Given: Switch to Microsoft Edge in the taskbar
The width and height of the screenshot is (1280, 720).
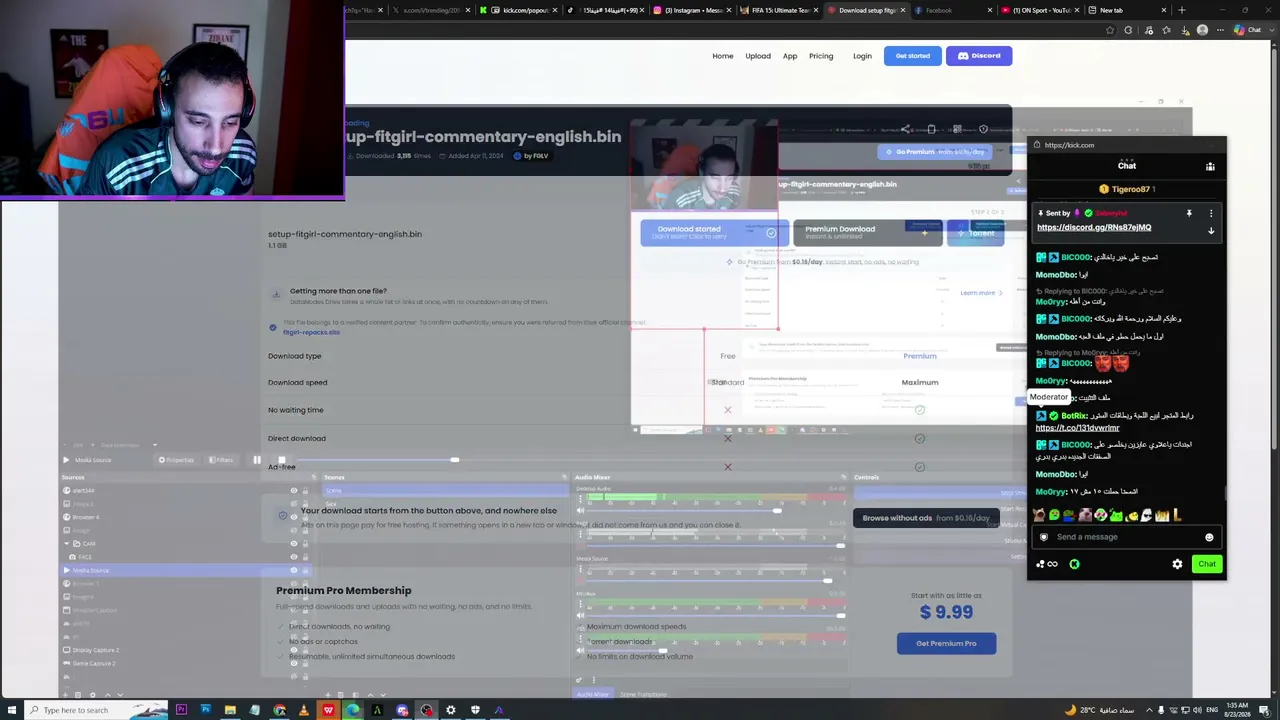Looking at the screenshot, I should (352, 710).
